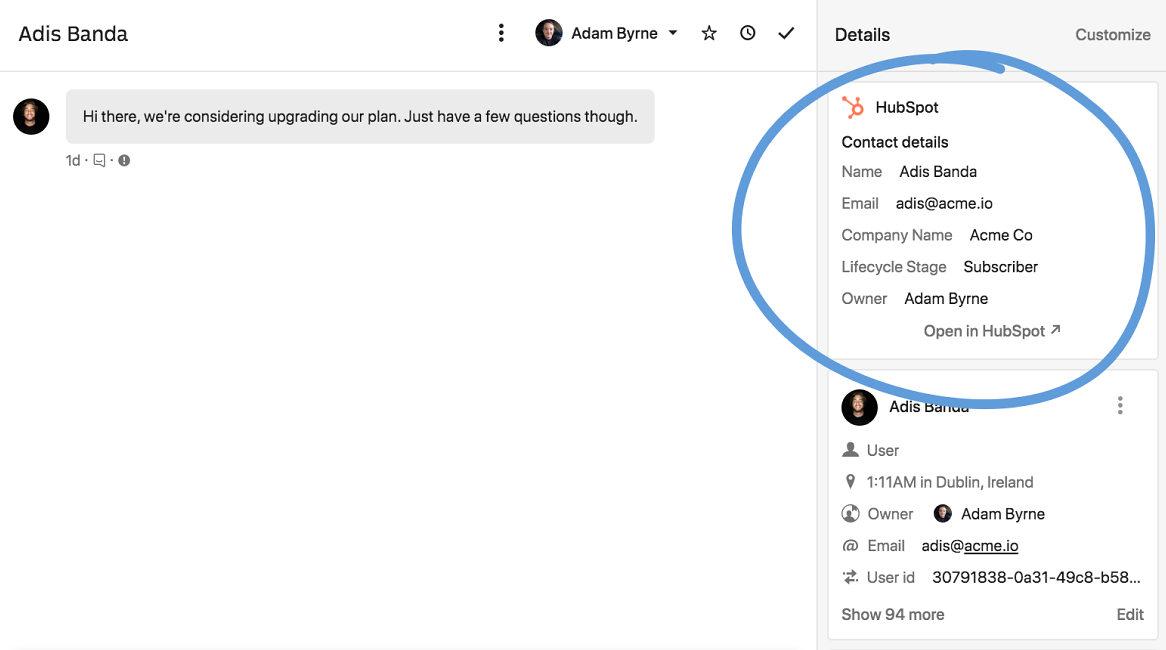The width and height of the screenshot is (1166, 650).
Task: Click HubSpot Name value Adis Banda
Action: (938, 172)
